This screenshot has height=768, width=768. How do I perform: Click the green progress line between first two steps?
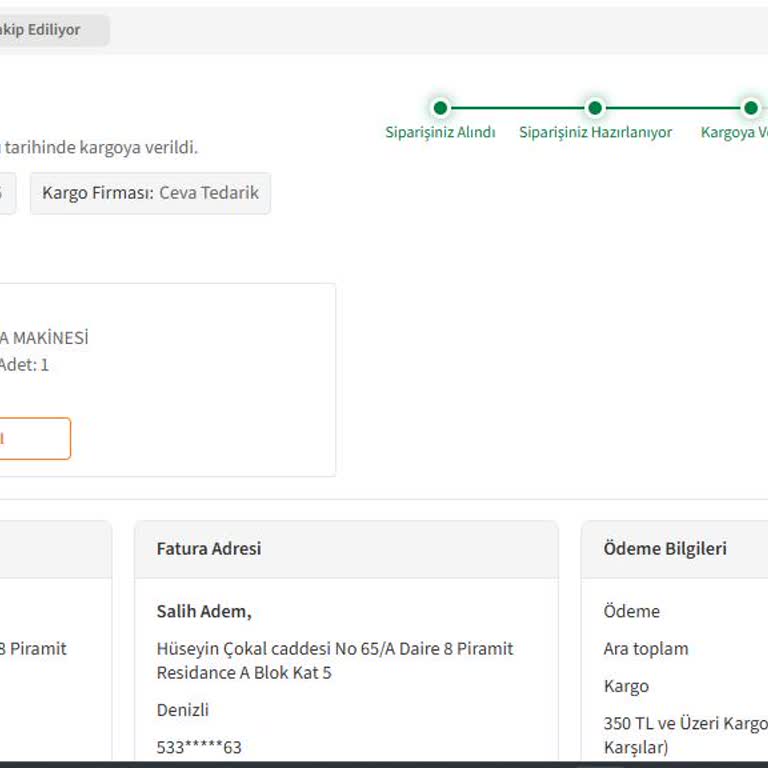[517, 108]
